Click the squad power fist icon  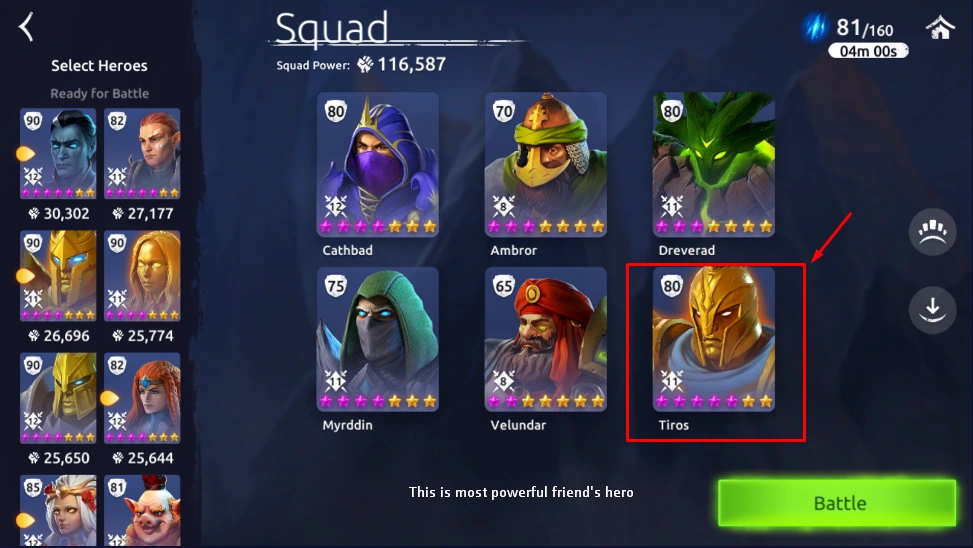click(x=365, y=64)
